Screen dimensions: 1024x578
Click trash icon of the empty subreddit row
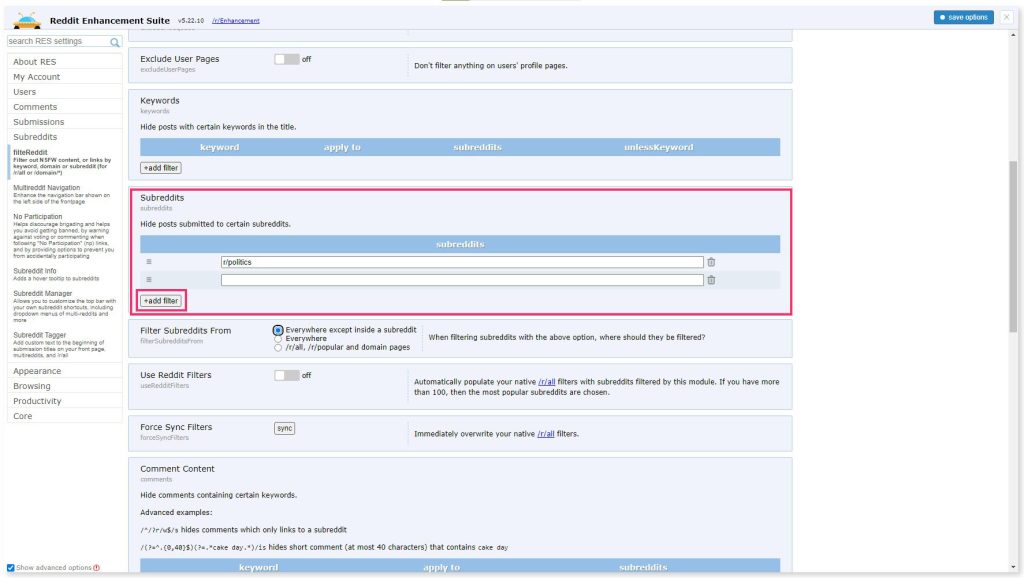pyautogui.click(x=711, y=280)
